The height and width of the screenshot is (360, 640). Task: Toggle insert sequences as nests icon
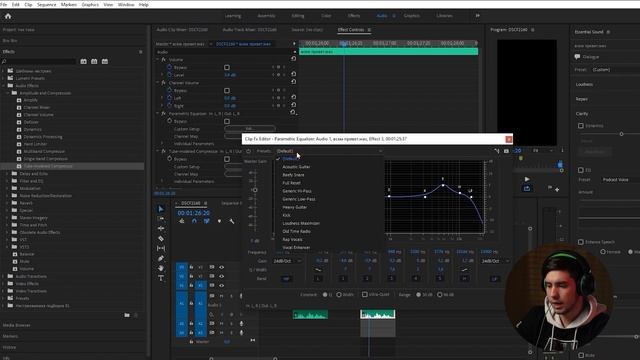tap(182, 221)
